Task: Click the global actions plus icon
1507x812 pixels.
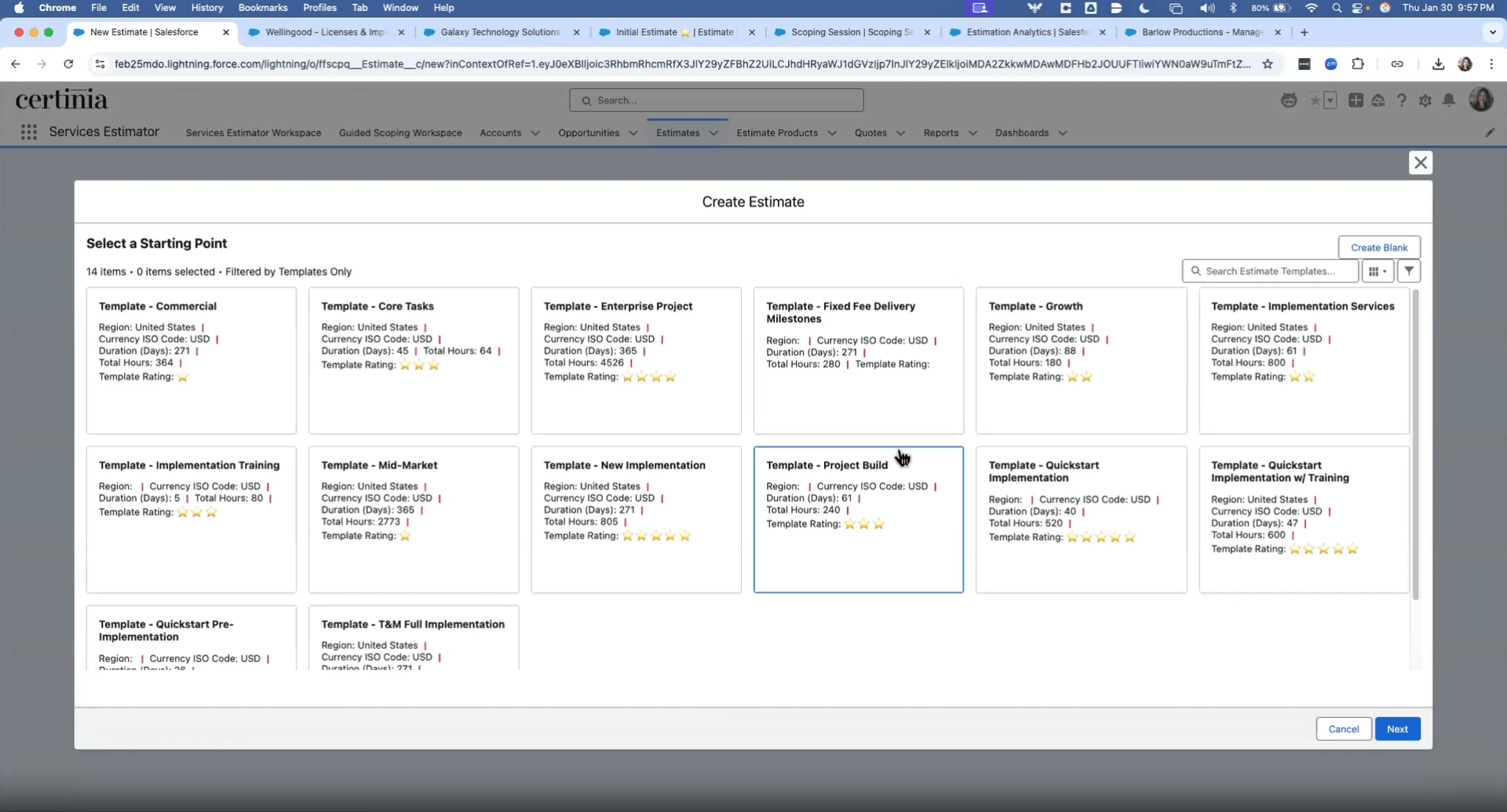Action: 1356,100
